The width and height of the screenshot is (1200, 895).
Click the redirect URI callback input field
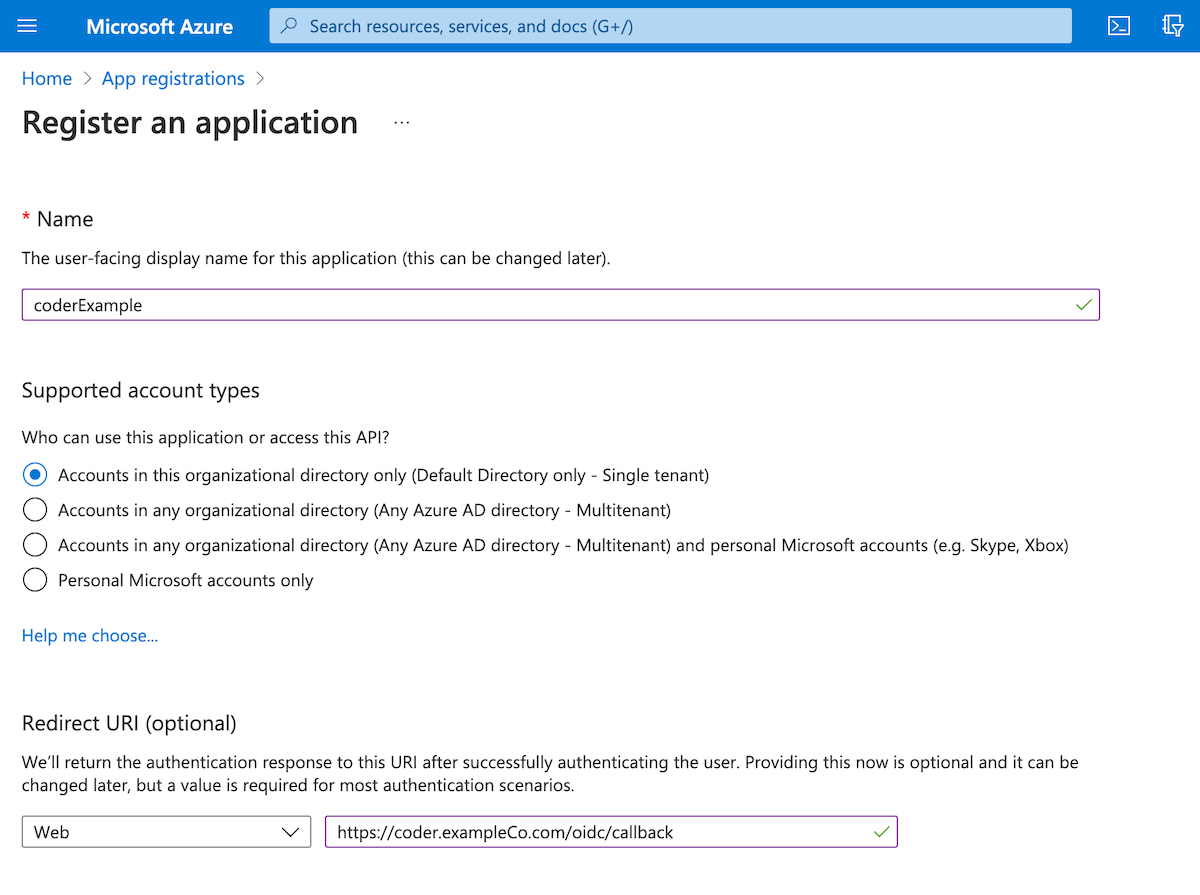coord(611,832)
